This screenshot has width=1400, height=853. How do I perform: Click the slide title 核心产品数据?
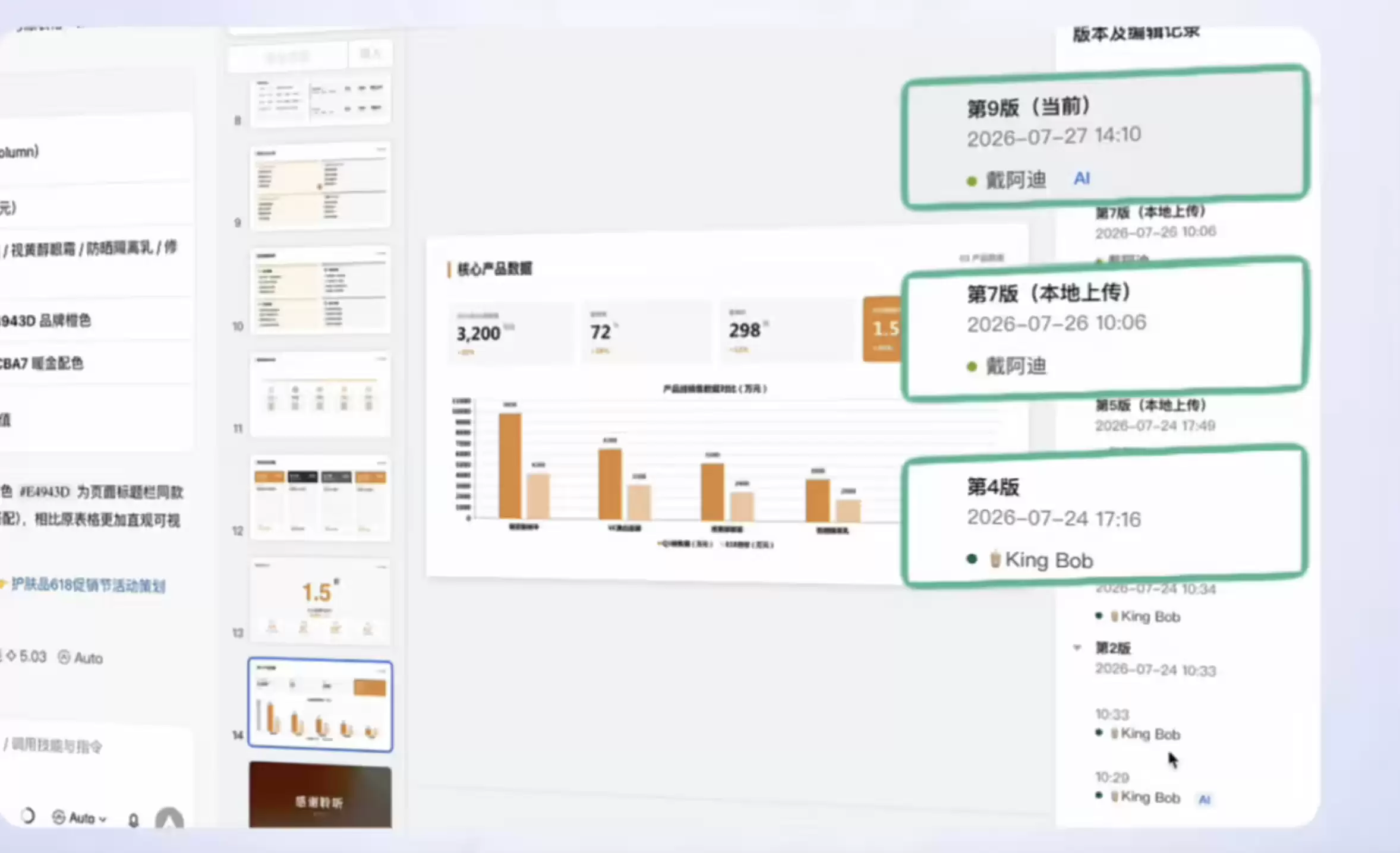click(494, 268)
